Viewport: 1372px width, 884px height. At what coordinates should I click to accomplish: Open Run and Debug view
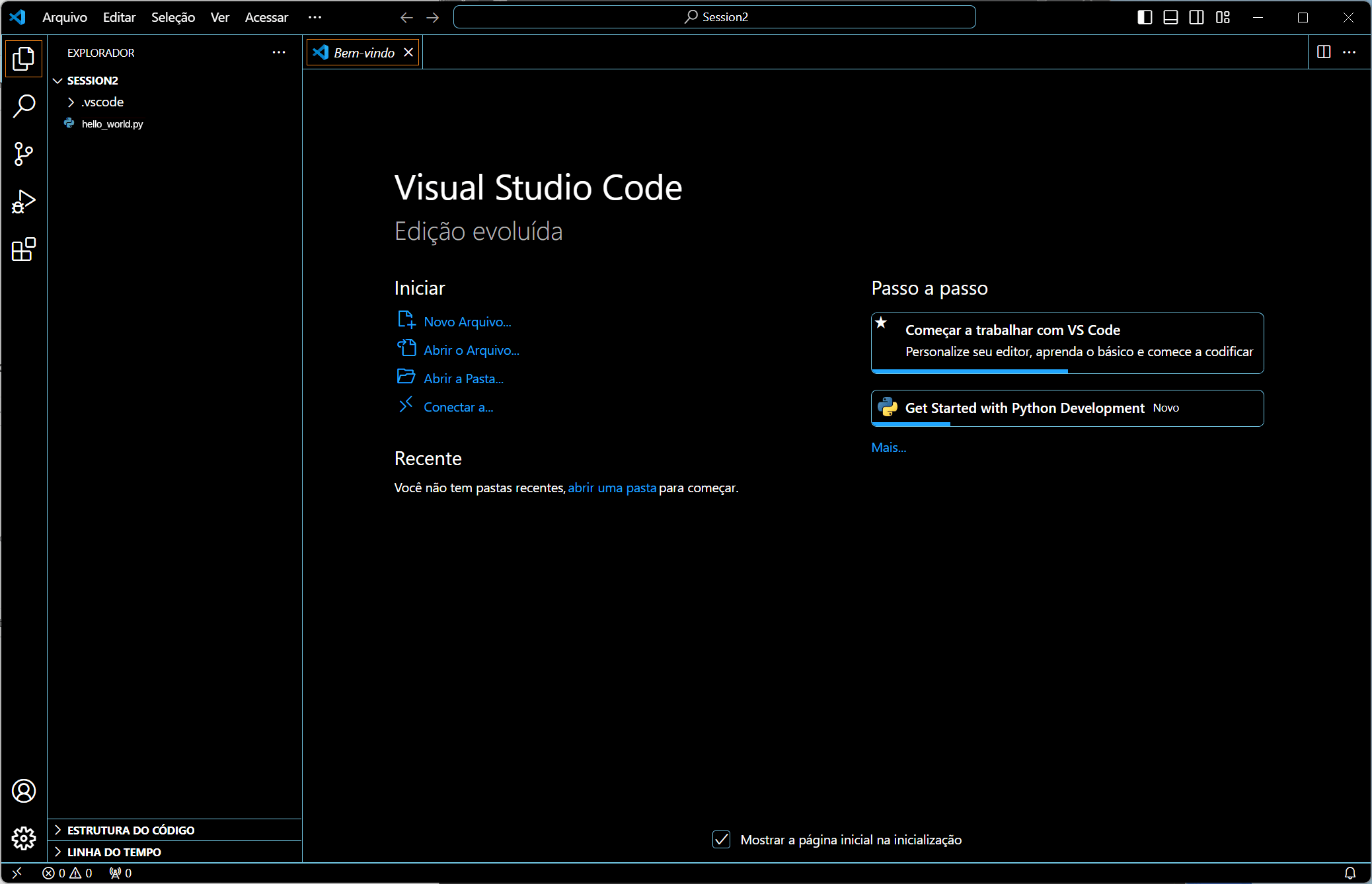point(24,202)
